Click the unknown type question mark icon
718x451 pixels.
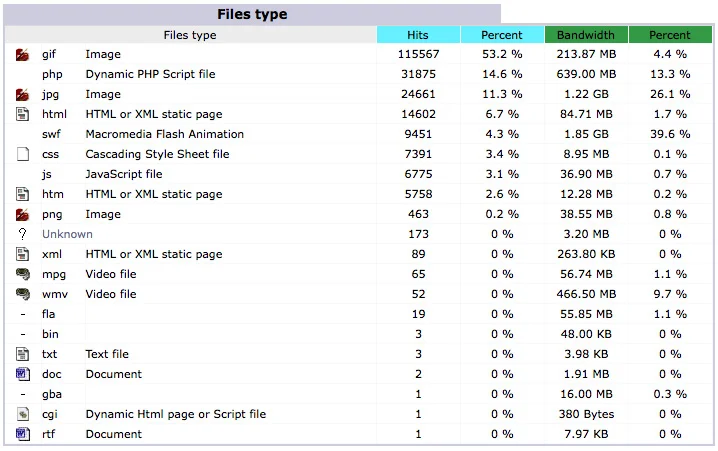(x=23, y=234)
